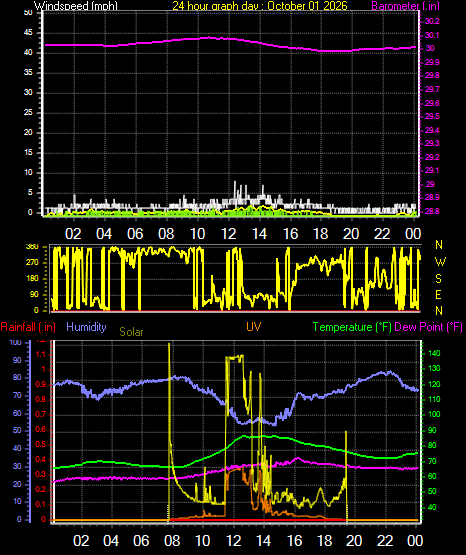Click the 30.1 barometer axis value

(x=432, y=35)
